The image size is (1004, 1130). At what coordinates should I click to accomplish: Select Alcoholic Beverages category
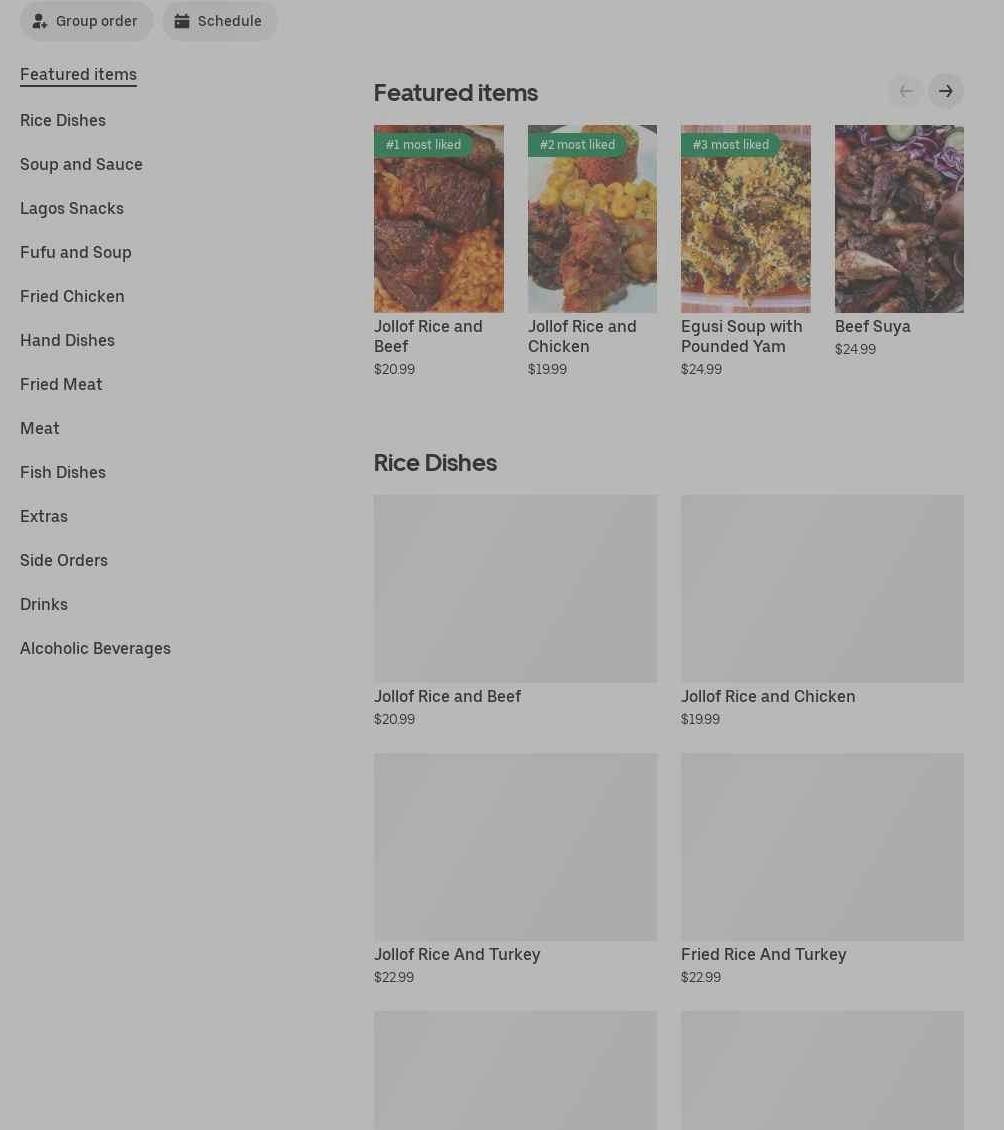point(95,648)
